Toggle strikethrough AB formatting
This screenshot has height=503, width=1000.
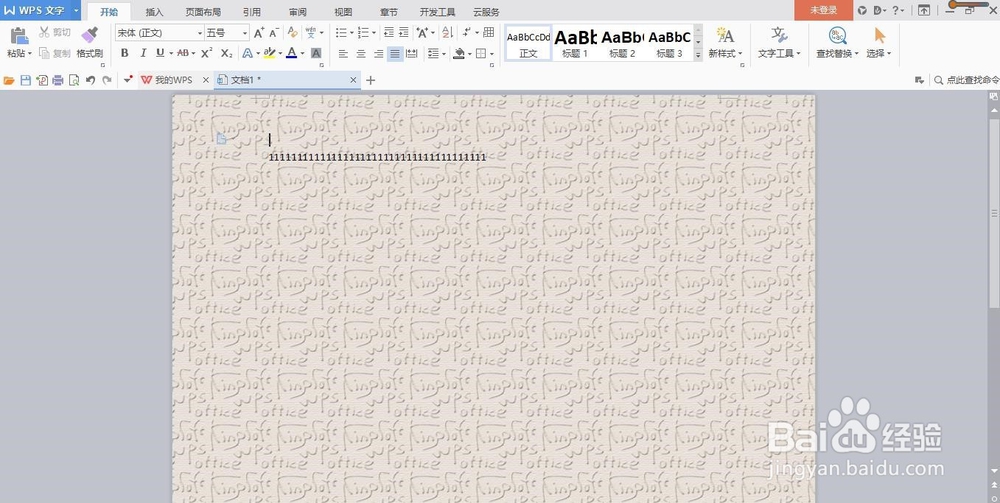click(x=183, y=54)
